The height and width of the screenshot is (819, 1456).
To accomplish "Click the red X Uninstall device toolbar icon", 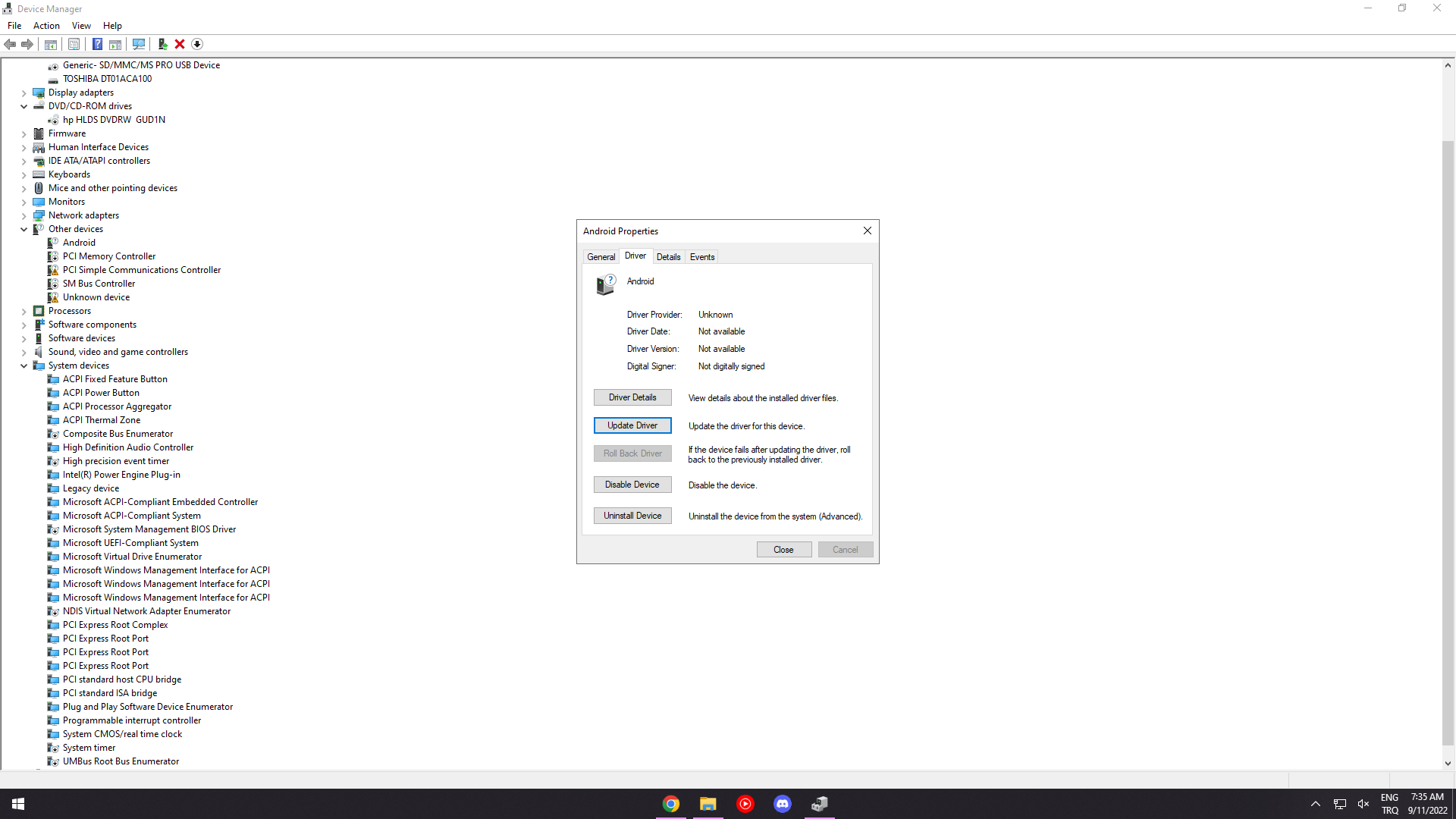I will point(180,44).
